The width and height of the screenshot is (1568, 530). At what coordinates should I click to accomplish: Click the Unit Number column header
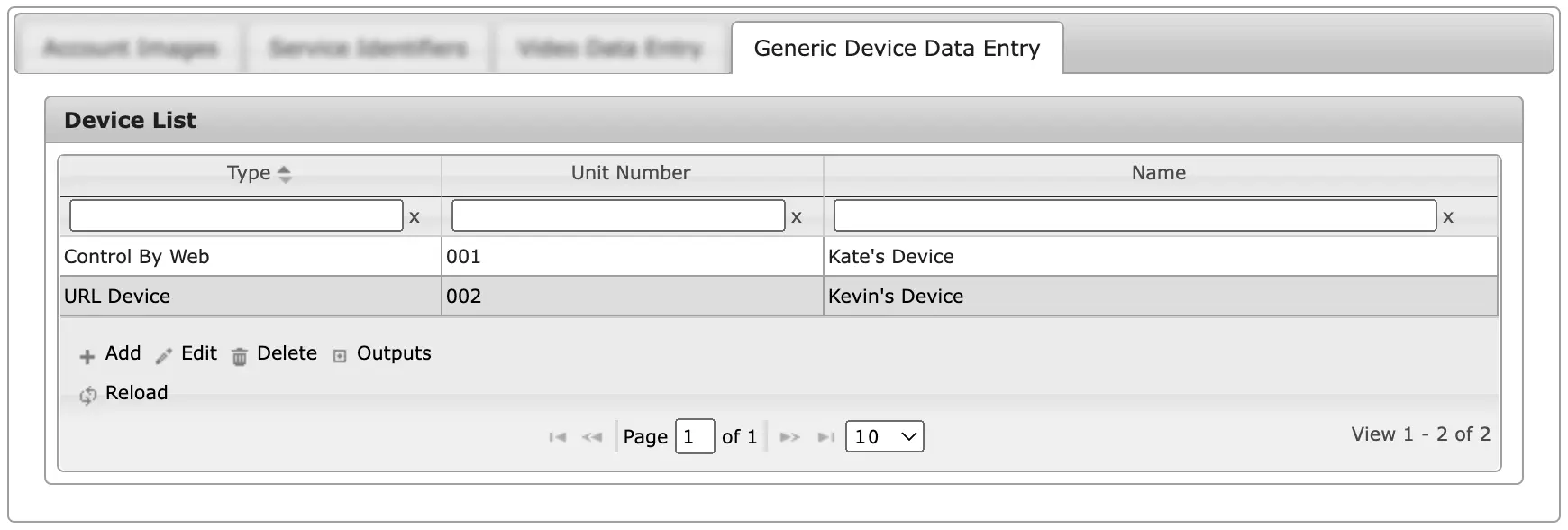pyautogui.click(x=631, y=174)
